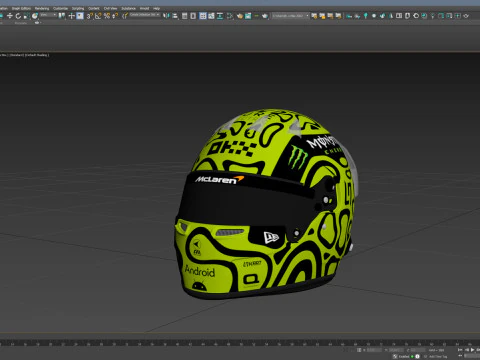The width and height of the screenshot is (480, 360).
Task: Open the reference coordinate system dropdown
Action: point(48,15)
